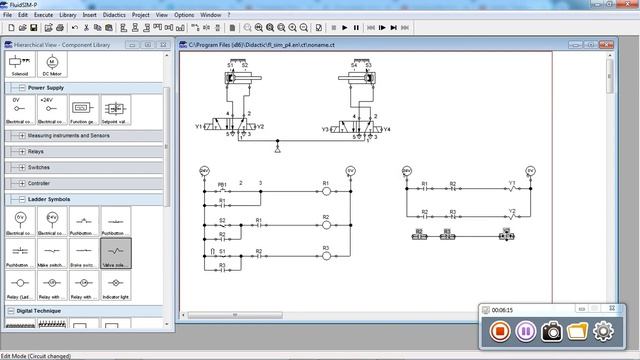Image resolution: width=640 pixels, height=360 pixels.
Task: Open the View menu
Action: coord(162,15)
